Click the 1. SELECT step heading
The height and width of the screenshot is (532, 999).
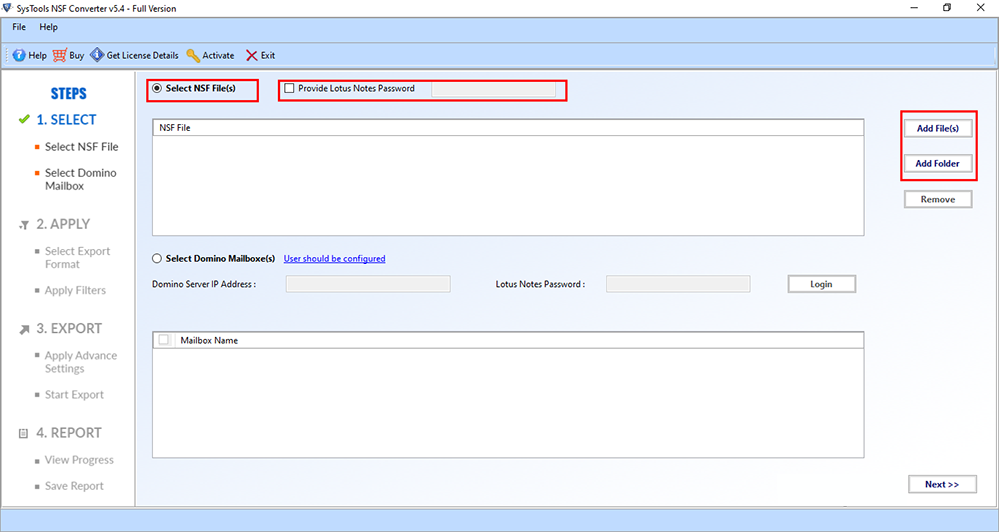coord(66,120)
